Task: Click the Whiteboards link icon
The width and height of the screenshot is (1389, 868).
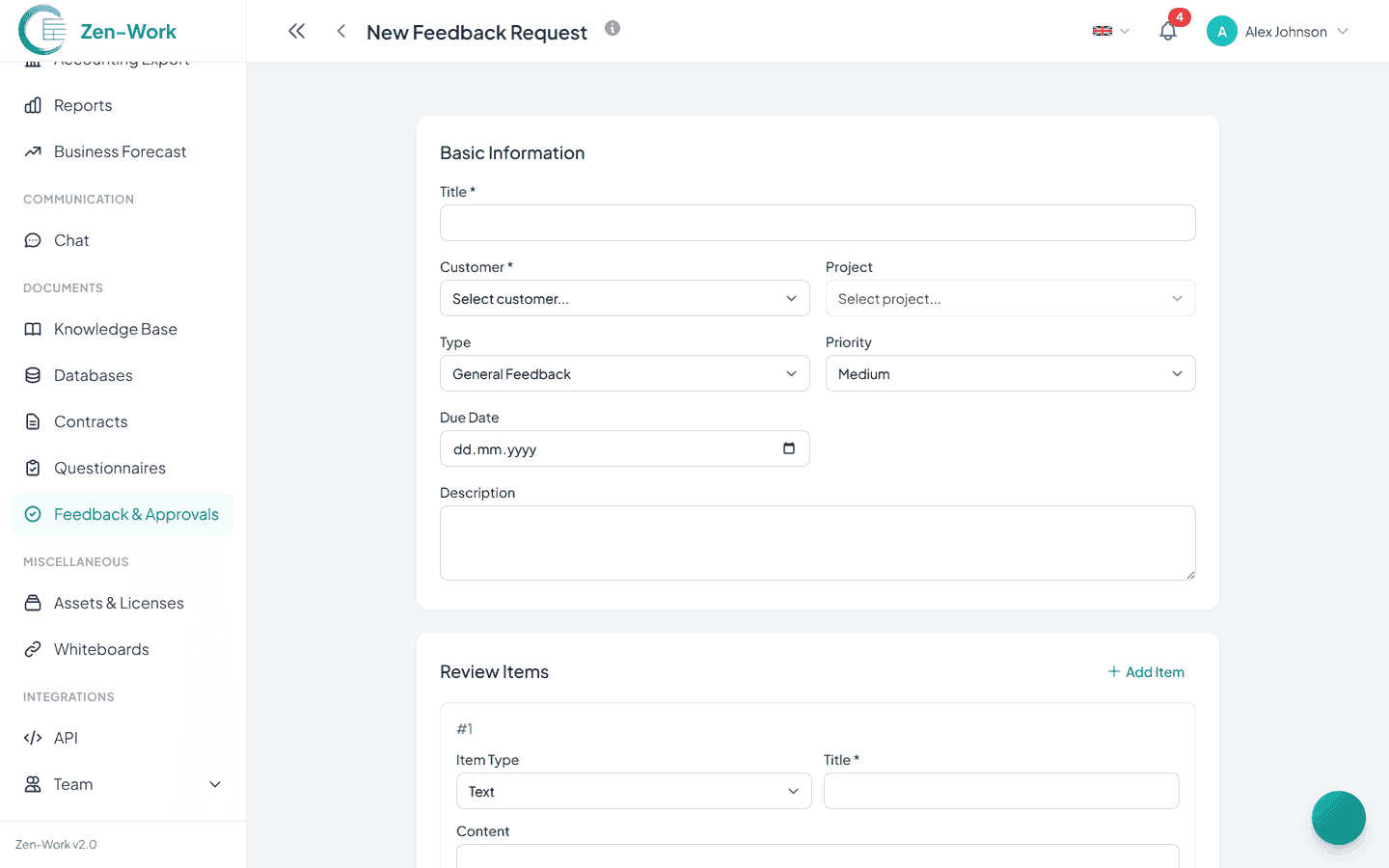Action: 33,649
